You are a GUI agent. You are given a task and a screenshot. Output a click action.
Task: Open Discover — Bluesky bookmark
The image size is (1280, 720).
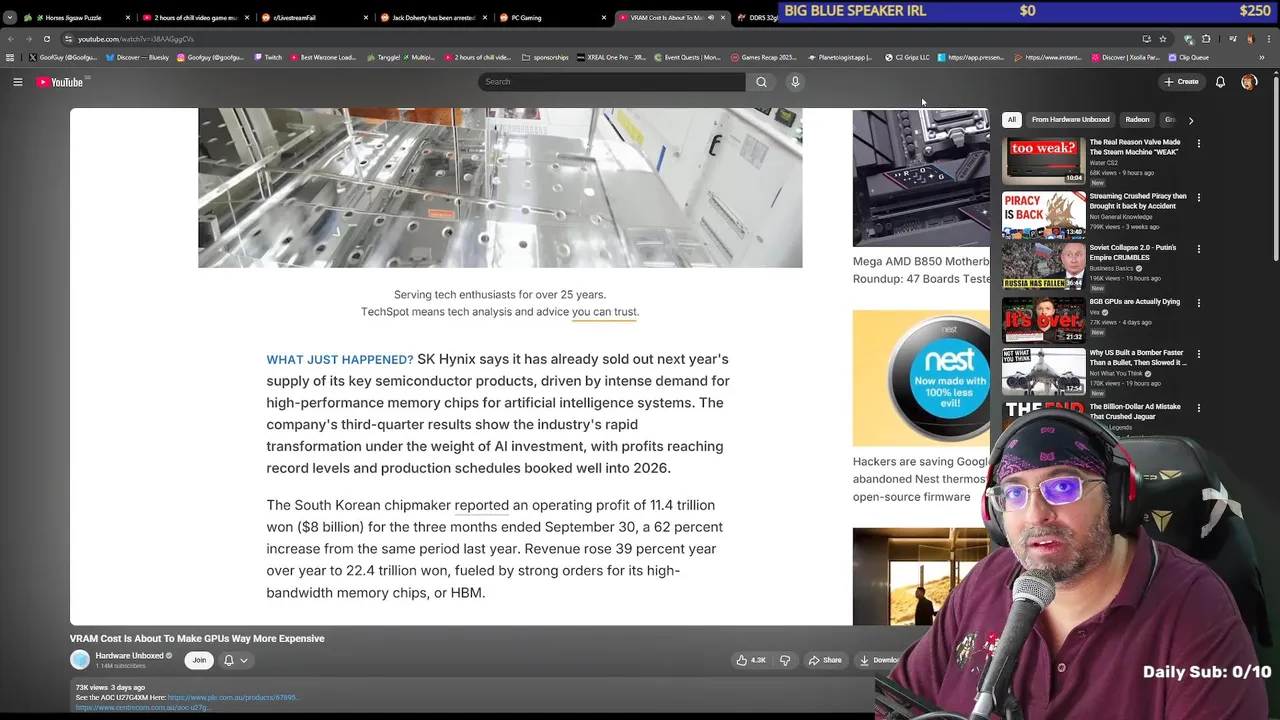pos(137,58)
